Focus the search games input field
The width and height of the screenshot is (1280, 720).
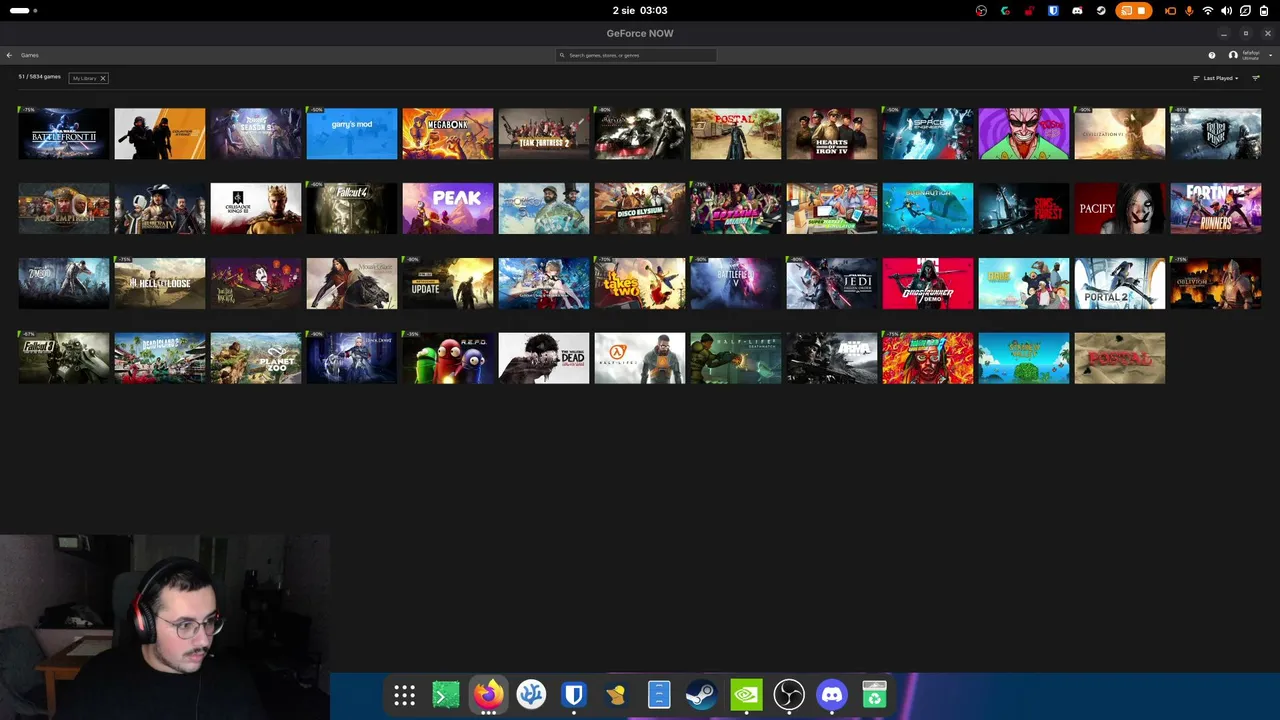pyautogui.click(x=636, y=55)
